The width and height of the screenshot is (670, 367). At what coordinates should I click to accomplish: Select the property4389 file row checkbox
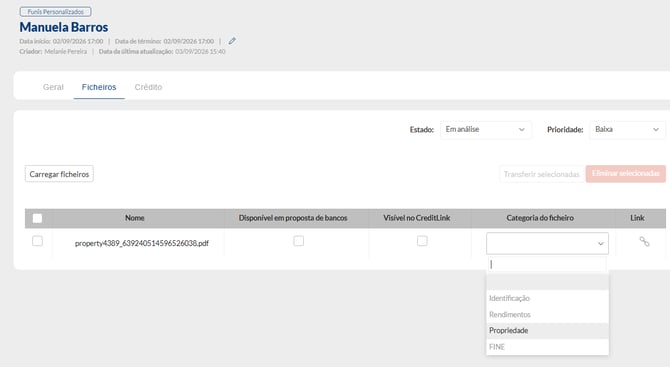[37, 241]
